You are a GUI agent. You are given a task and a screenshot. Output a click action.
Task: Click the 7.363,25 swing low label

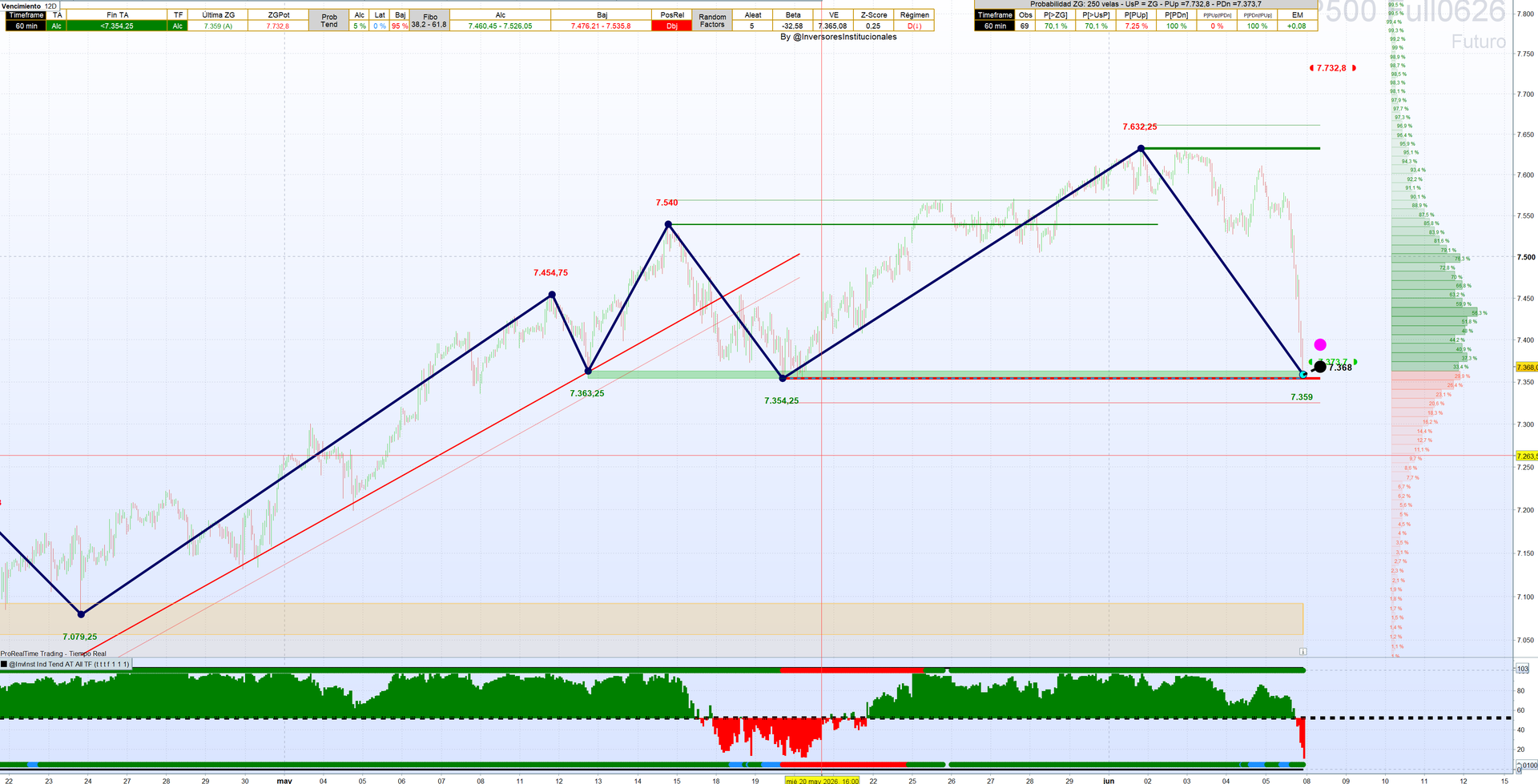(587, 393)
